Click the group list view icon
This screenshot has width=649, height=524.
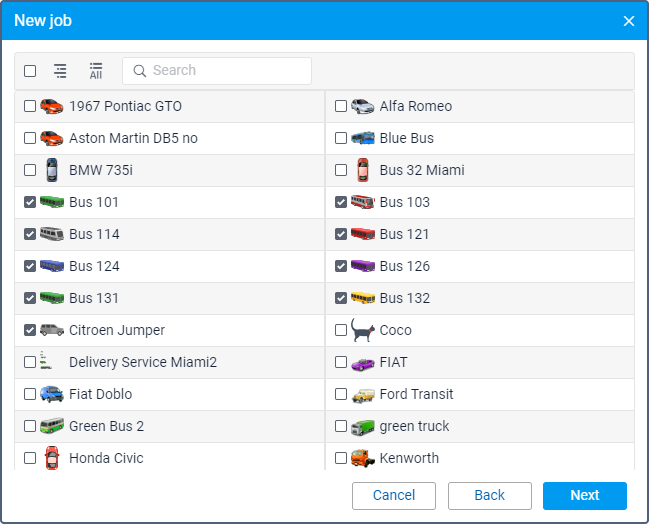(60, 71)
